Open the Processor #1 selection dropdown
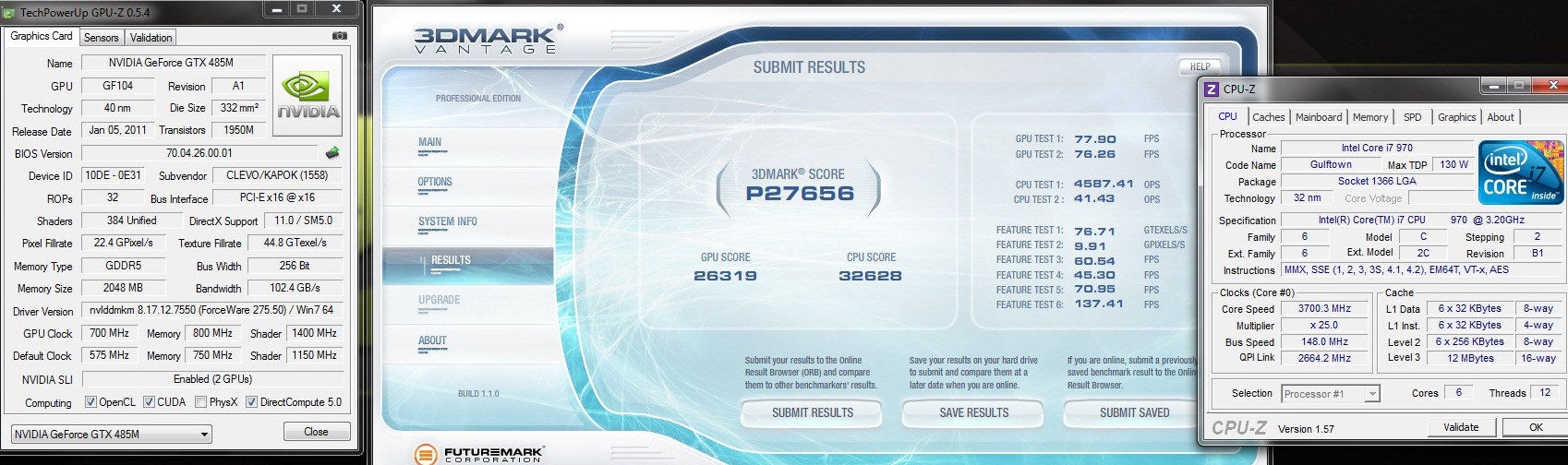1568x465 pixels. coord(1331,394)
